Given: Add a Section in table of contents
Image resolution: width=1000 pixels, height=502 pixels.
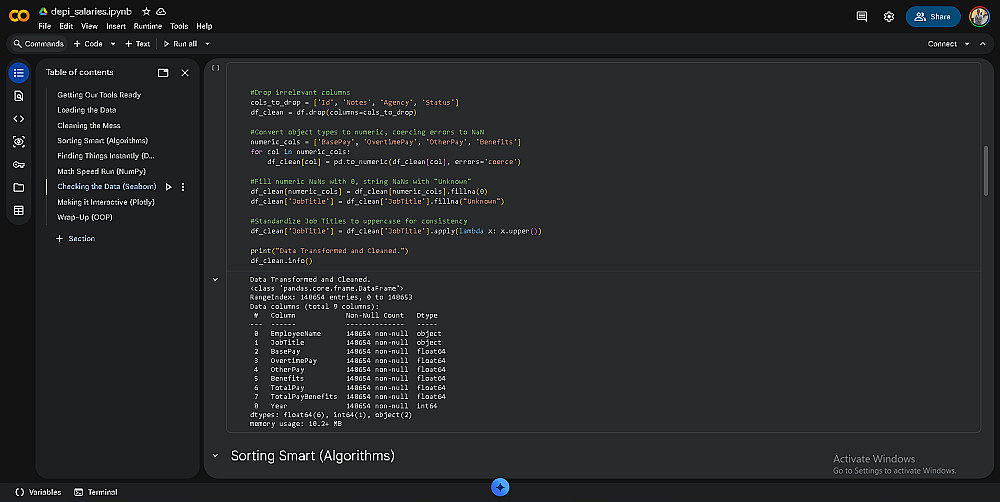Looking at the screenshot, I should pyautogui.click(x=75, y=239).
